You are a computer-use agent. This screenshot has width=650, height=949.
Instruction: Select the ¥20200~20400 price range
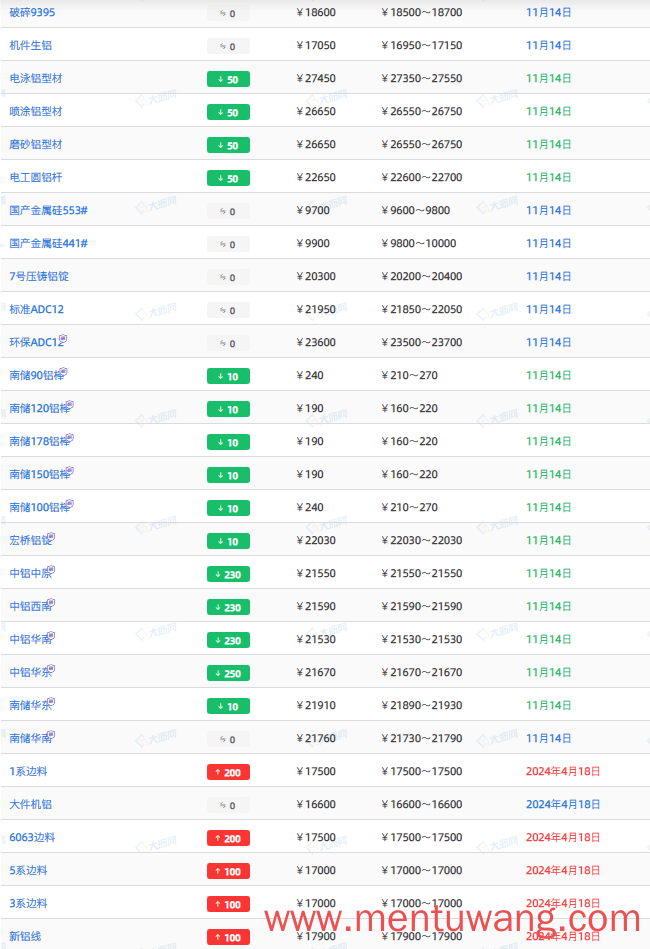click(x=422, y=276)
